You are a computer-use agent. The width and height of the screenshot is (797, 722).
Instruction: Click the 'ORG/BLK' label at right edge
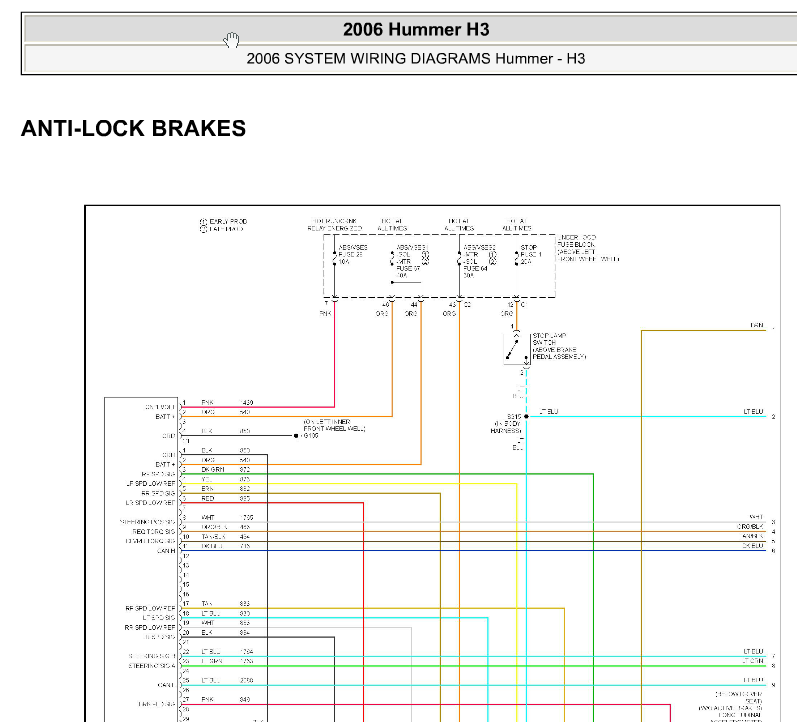(x=750, y=527)
